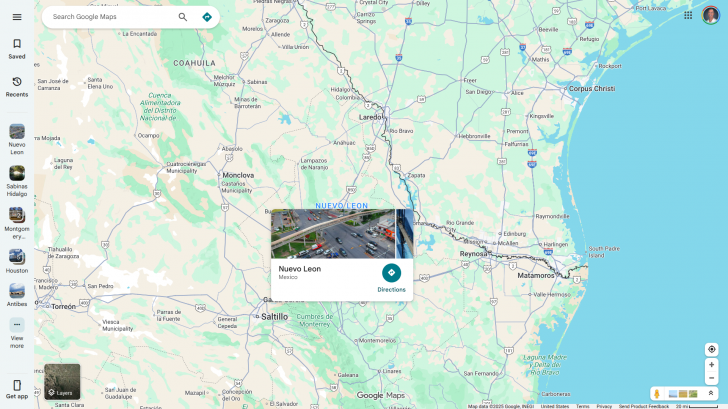
Task: Select Houston from recent places
Action: [17, 260]
